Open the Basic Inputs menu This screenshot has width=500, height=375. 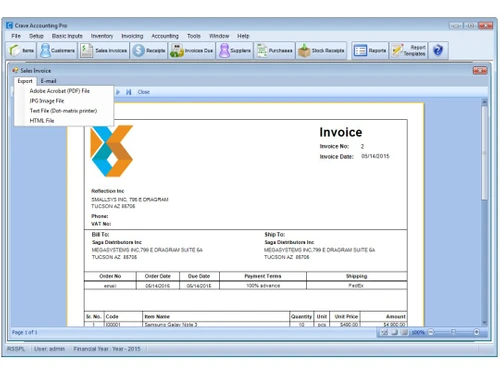point(67,36)
